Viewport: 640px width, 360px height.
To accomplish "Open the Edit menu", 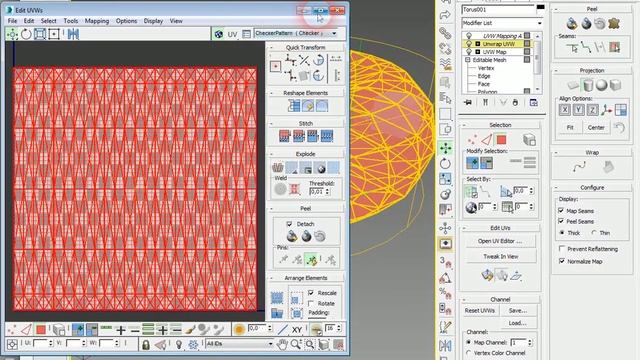I will 29,21.
